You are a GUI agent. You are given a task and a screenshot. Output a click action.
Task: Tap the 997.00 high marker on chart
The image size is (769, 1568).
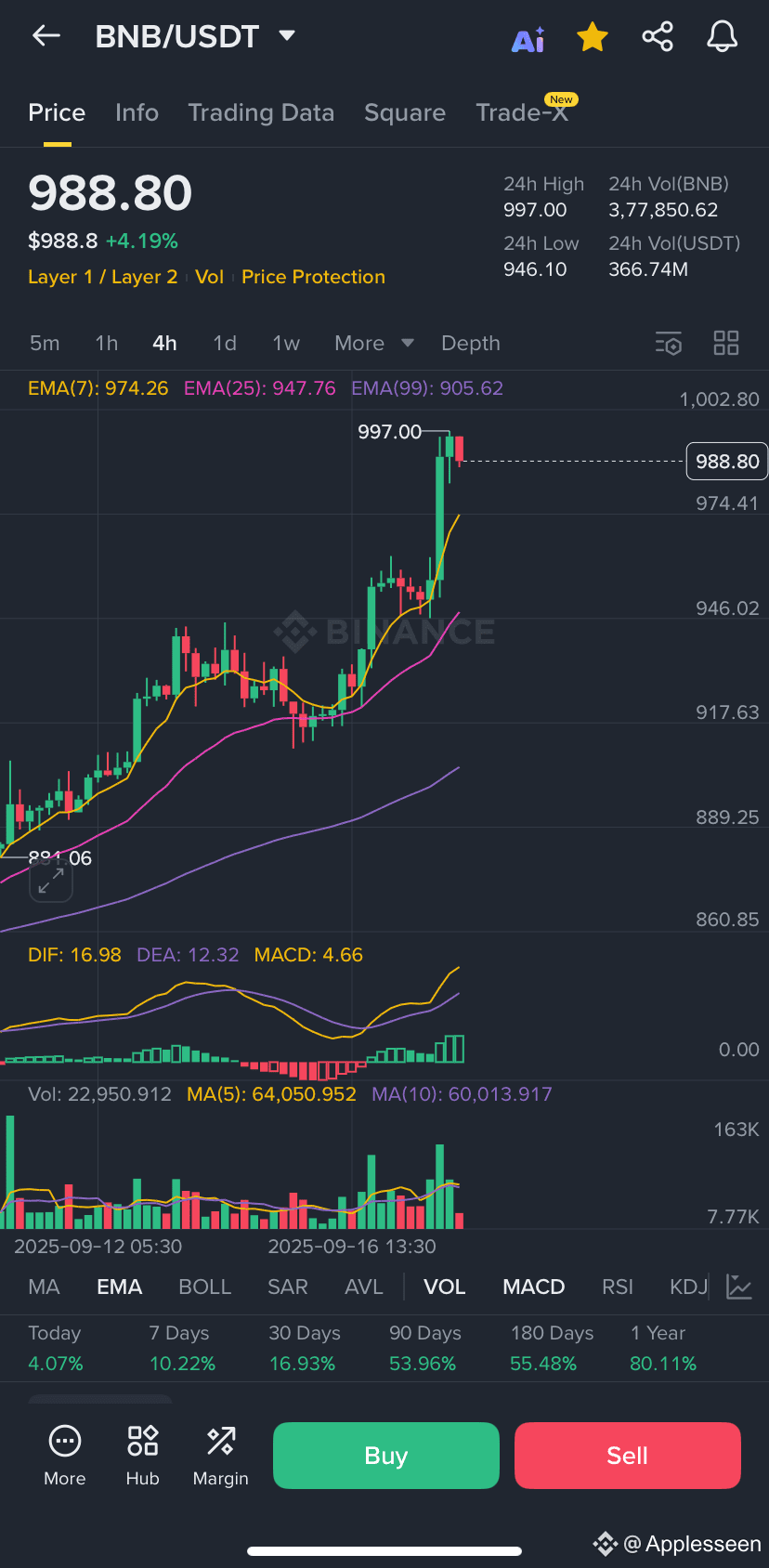click(x=390, y=432)
